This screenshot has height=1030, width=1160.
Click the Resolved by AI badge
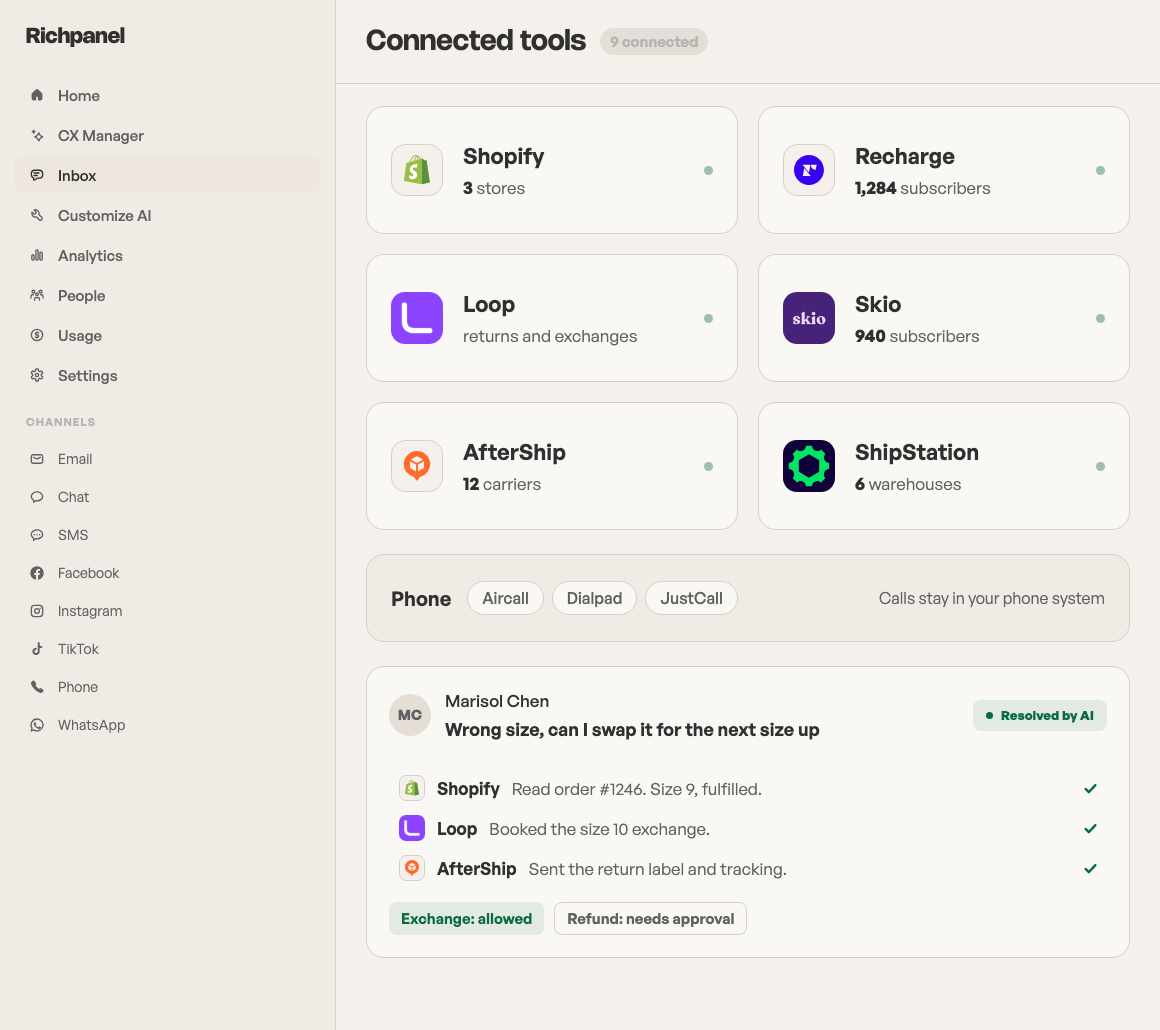(x=1039, y=716)
